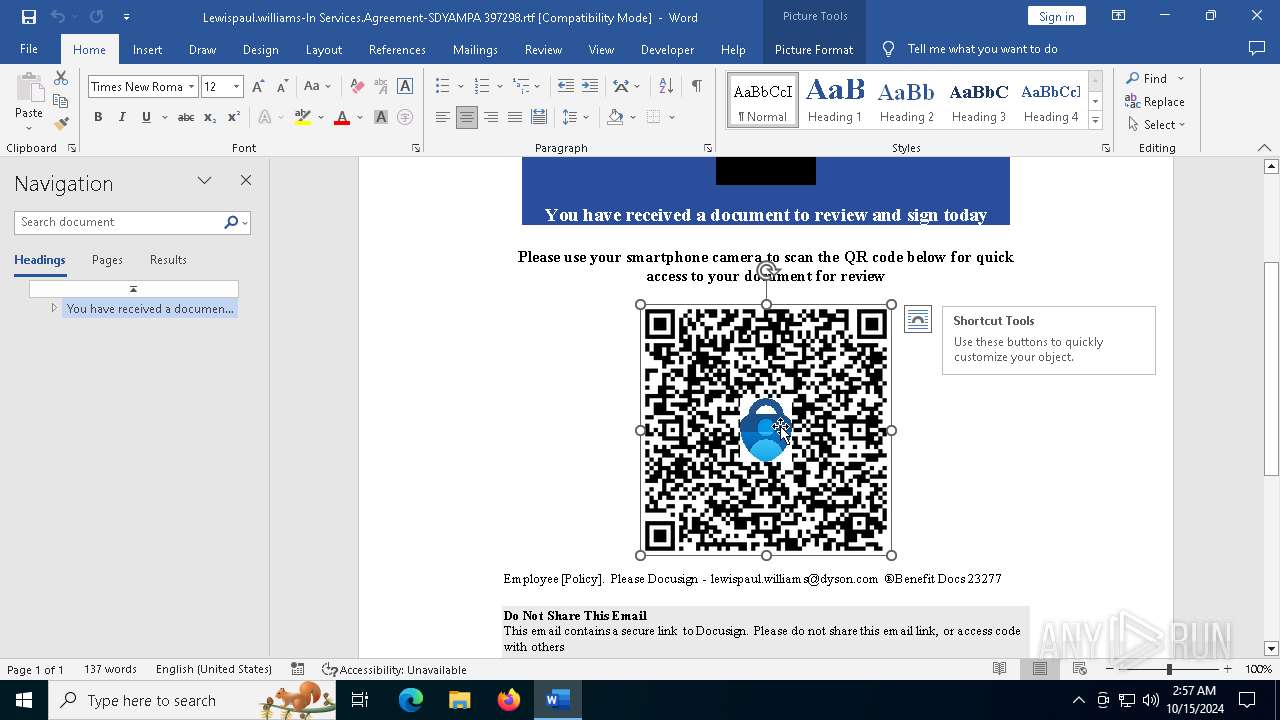Viewport: 1280px width, 720px height.
Task: Open Task View on taskbar
Action: [x=361, y=700]
